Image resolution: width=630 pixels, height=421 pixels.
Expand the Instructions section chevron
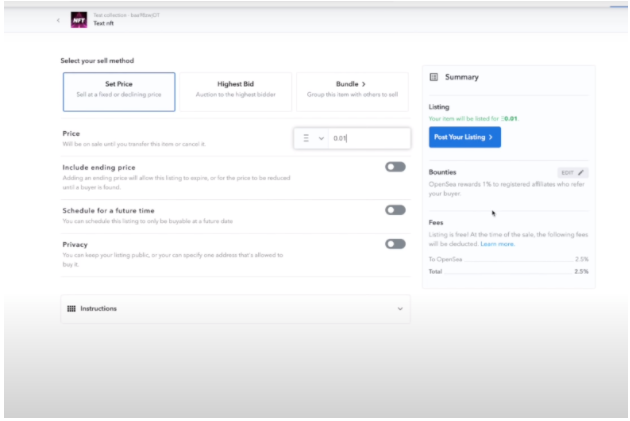400,309
